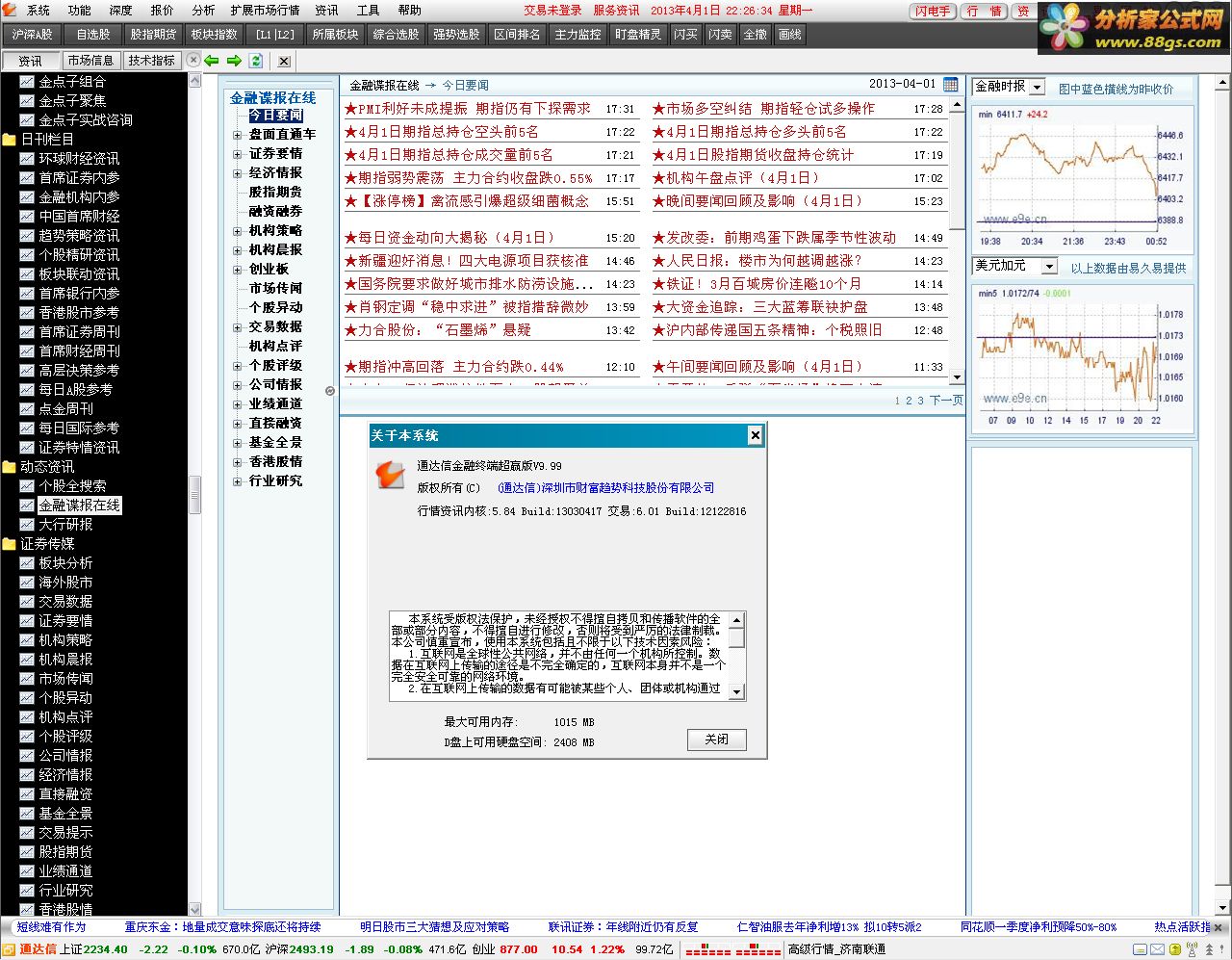Click the 交易未登录 link
This screenshot has height=960, width=1232.
[x=552, y=10]
